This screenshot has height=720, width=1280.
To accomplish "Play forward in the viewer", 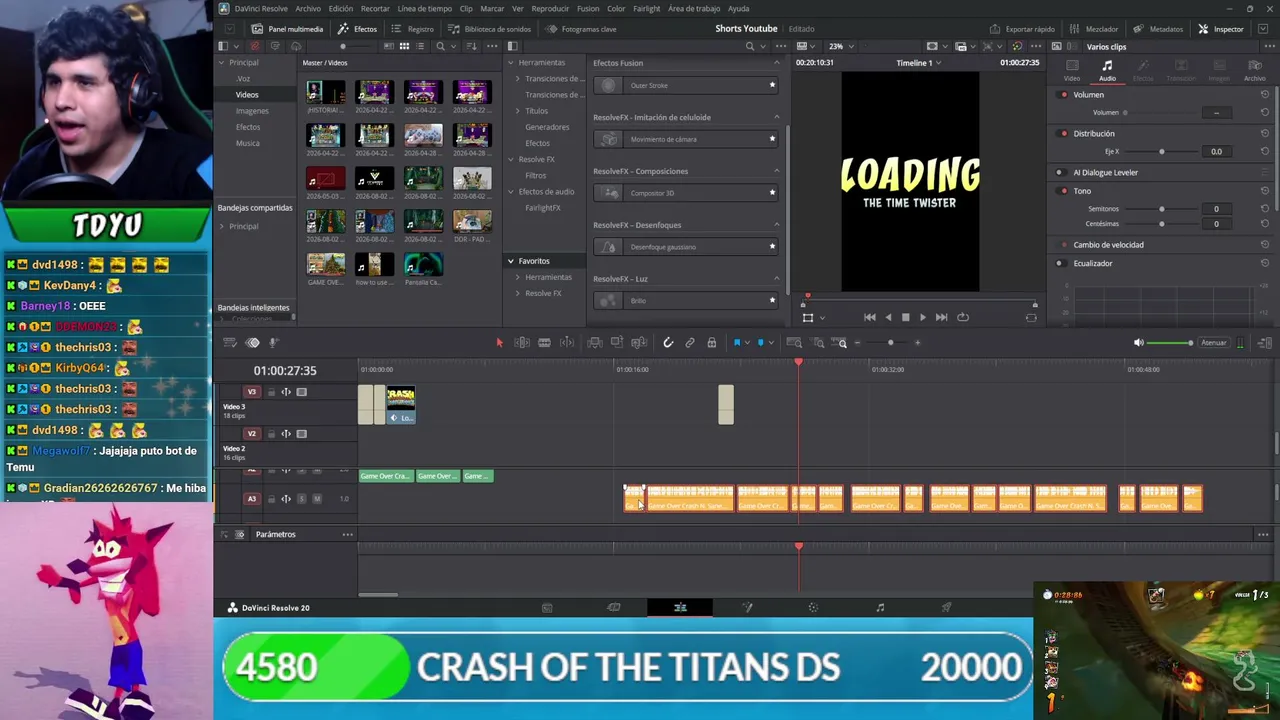I will coord(922,317).
